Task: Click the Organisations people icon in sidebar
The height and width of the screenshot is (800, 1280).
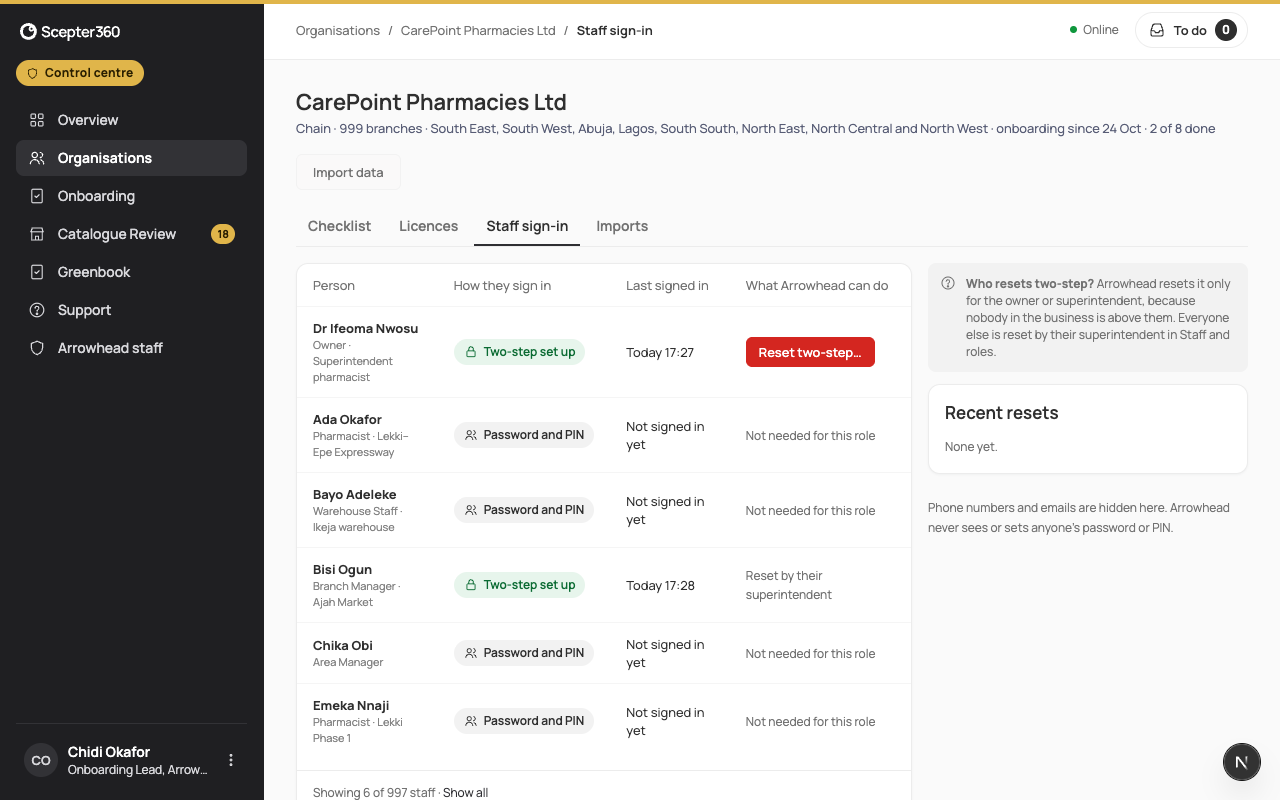Action: 37,158
